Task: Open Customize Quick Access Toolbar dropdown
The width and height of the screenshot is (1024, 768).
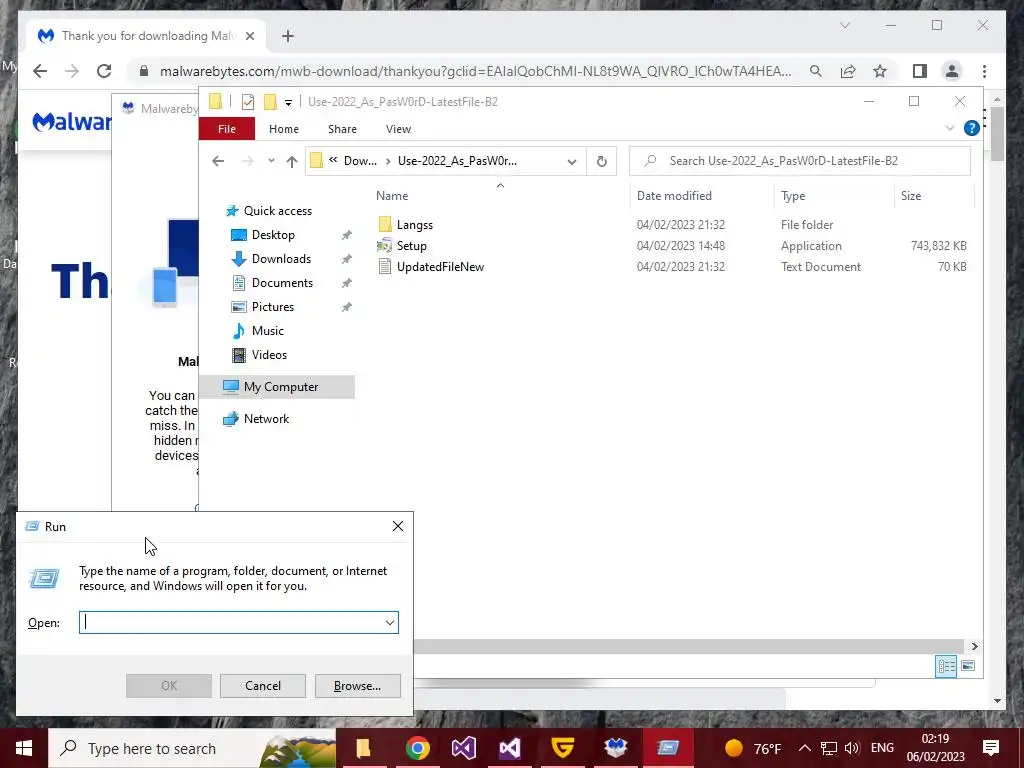Action: tap(288, 103)
